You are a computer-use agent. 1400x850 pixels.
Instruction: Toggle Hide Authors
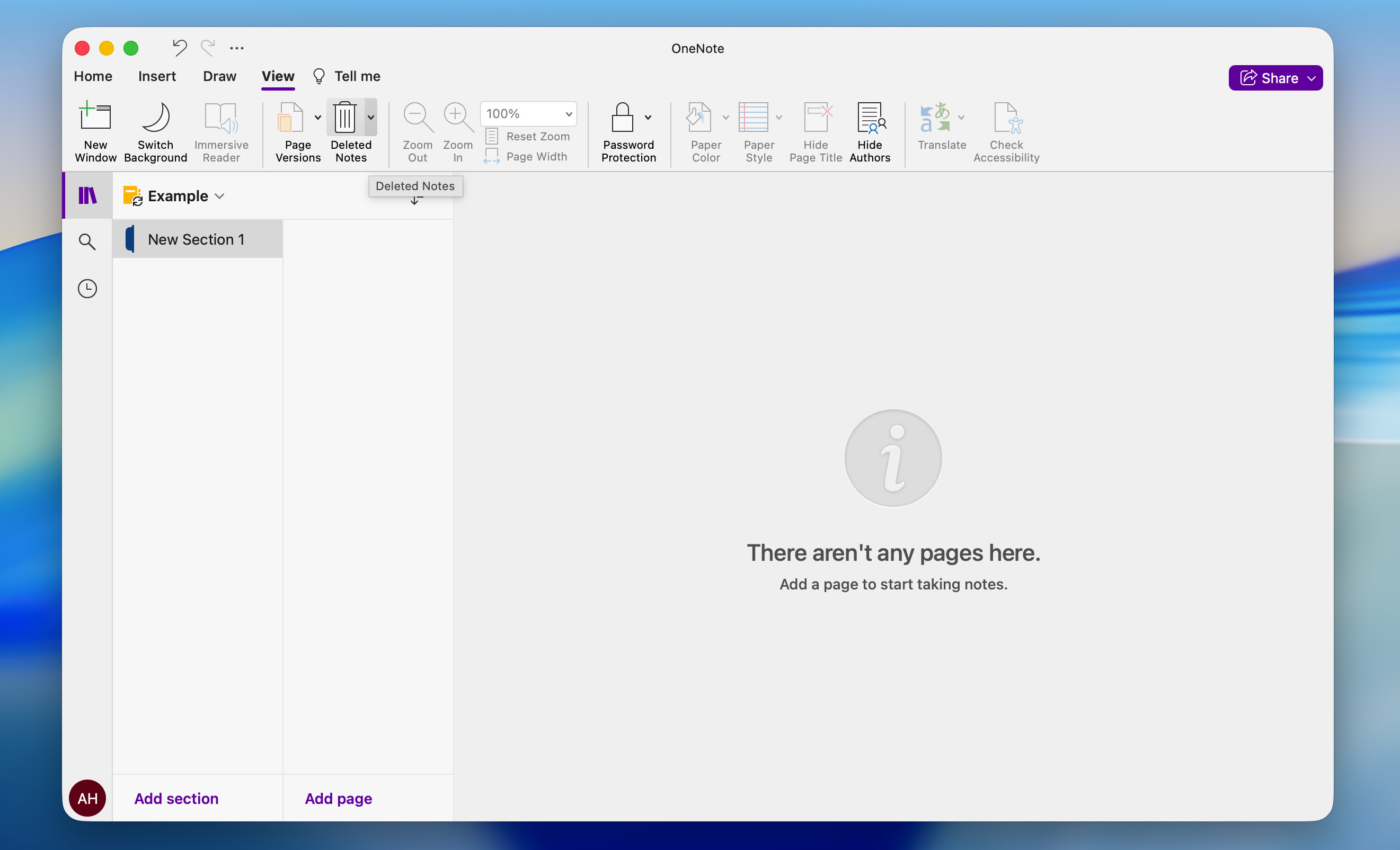(x=870, y=132)
